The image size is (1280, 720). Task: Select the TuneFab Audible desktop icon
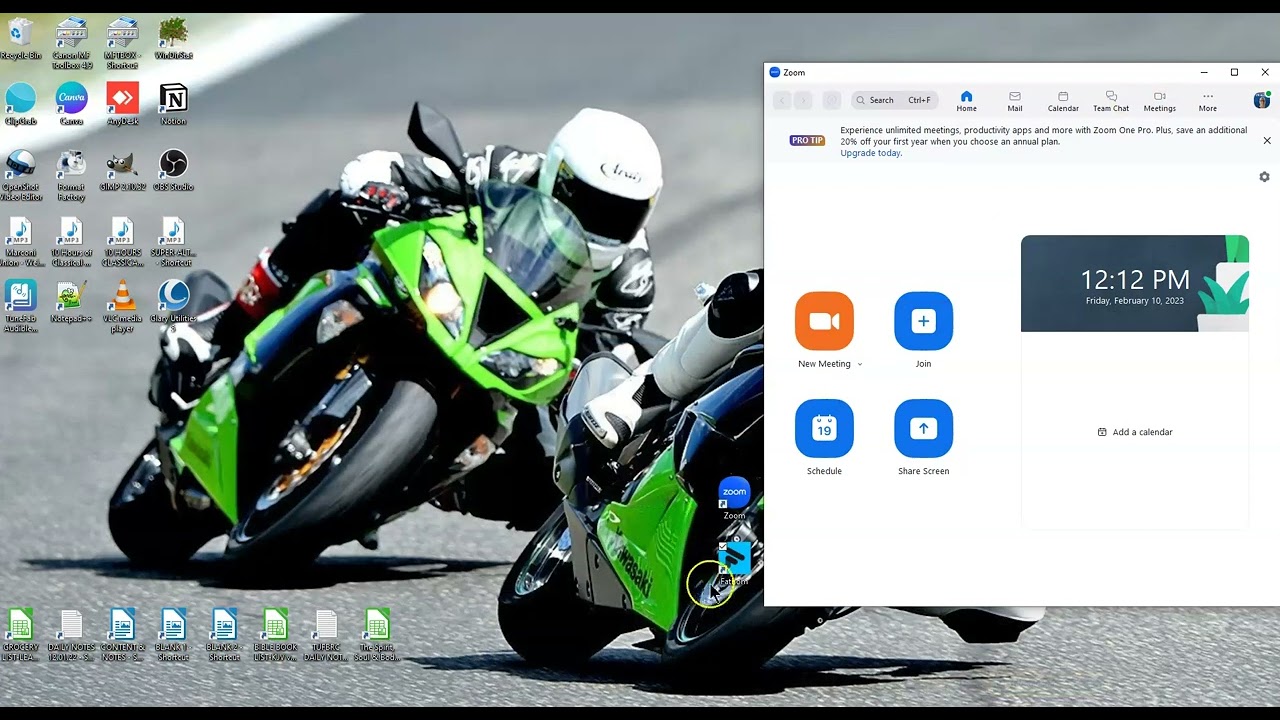tap(21, 306)
